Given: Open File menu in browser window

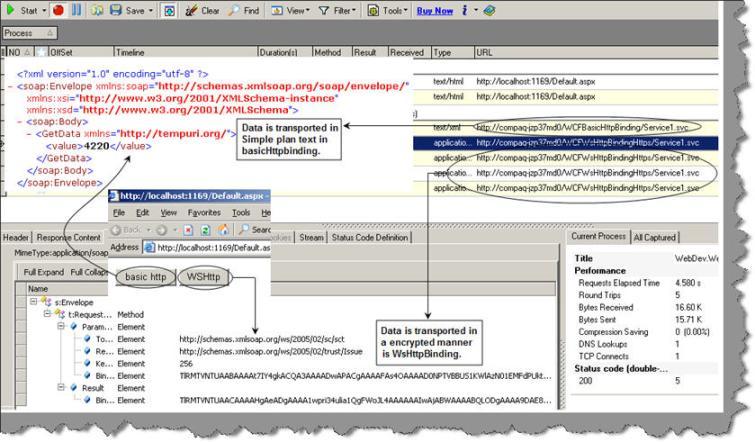Looking at the screenshot, I should point(119,212).
